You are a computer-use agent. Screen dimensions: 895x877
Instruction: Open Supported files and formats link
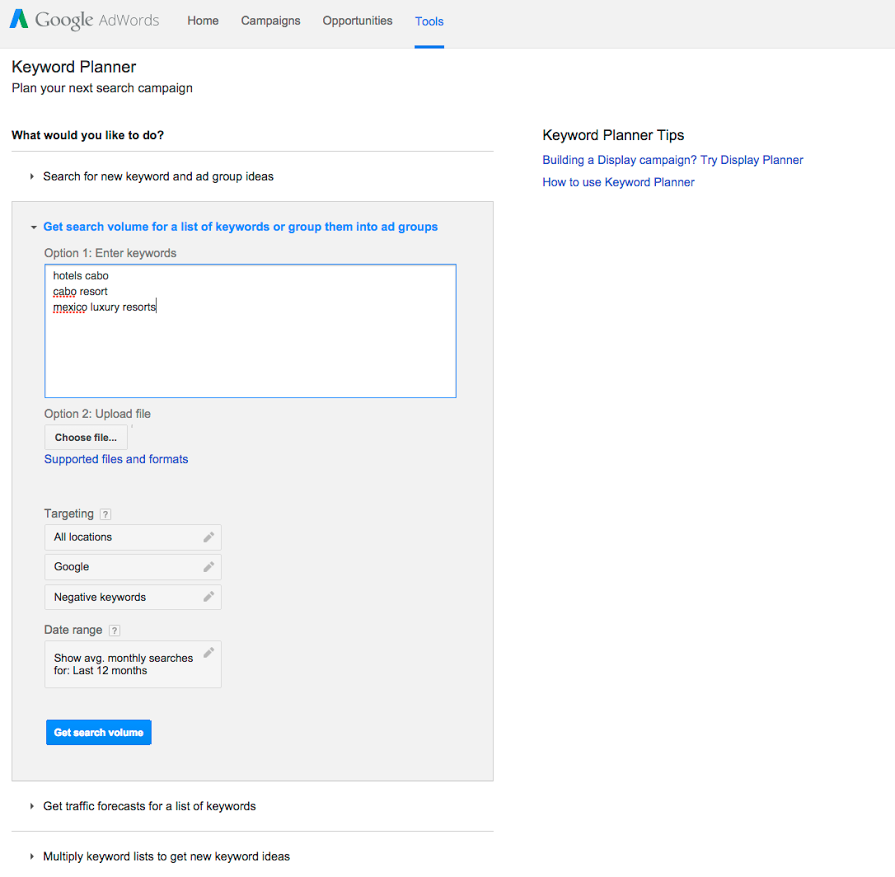click(x=116, y=459)
